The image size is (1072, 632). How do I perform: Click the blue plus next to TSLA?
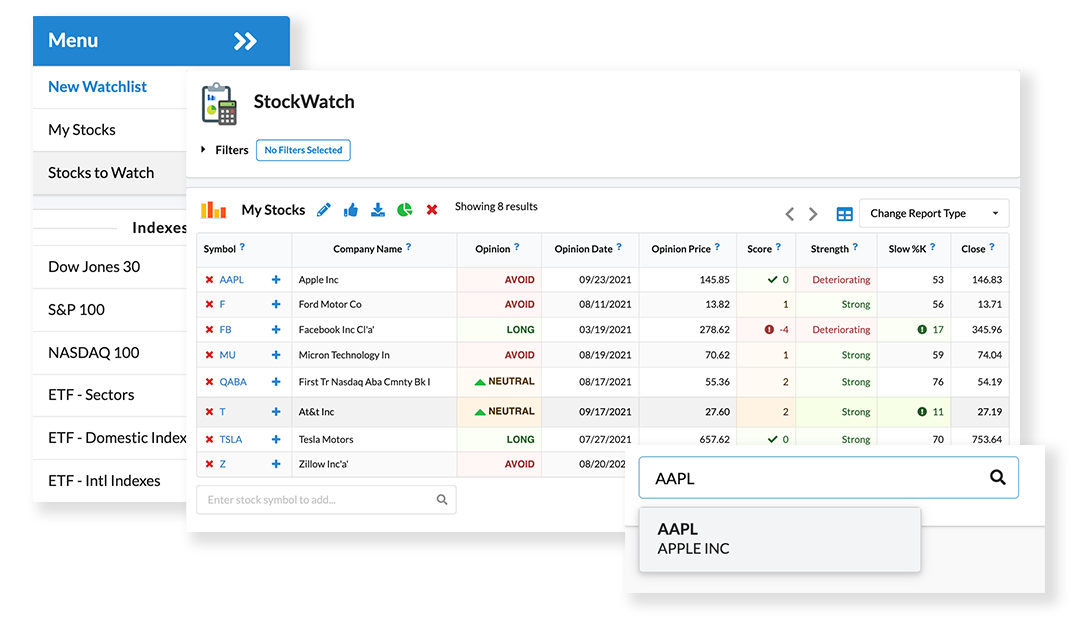coord(276,440)
